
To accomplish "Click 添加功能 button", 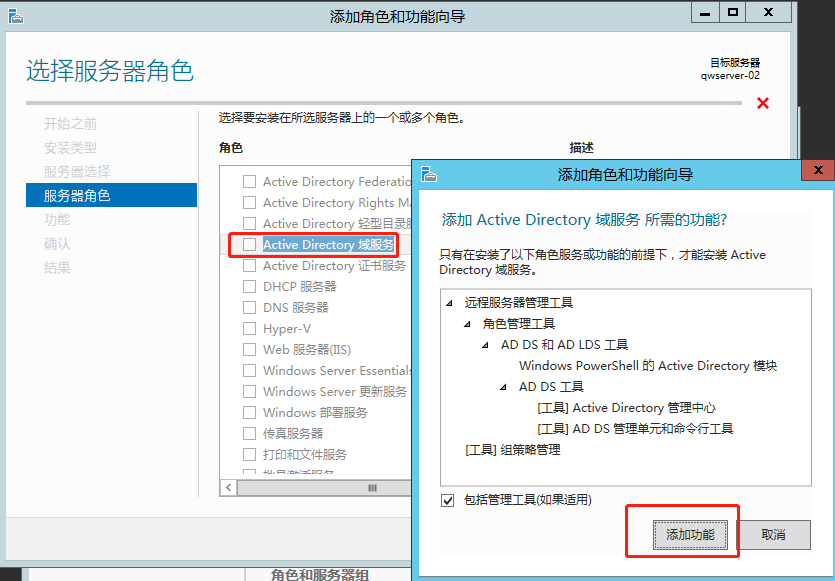I will (690, 535).
